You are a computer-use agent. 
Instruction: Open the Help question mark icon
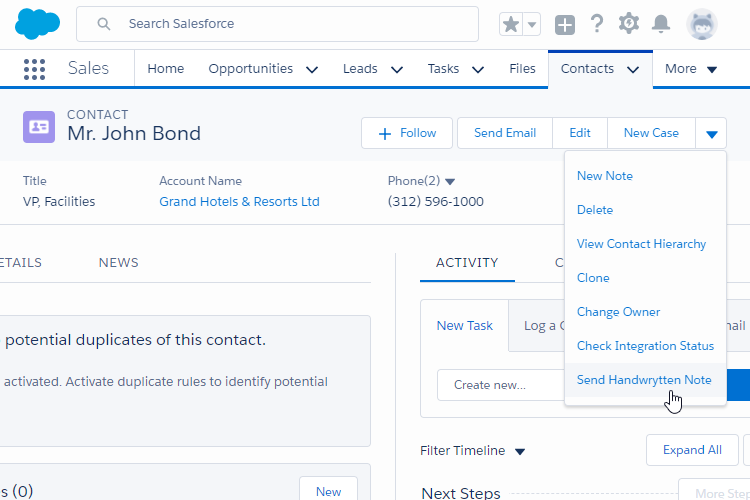597,24
